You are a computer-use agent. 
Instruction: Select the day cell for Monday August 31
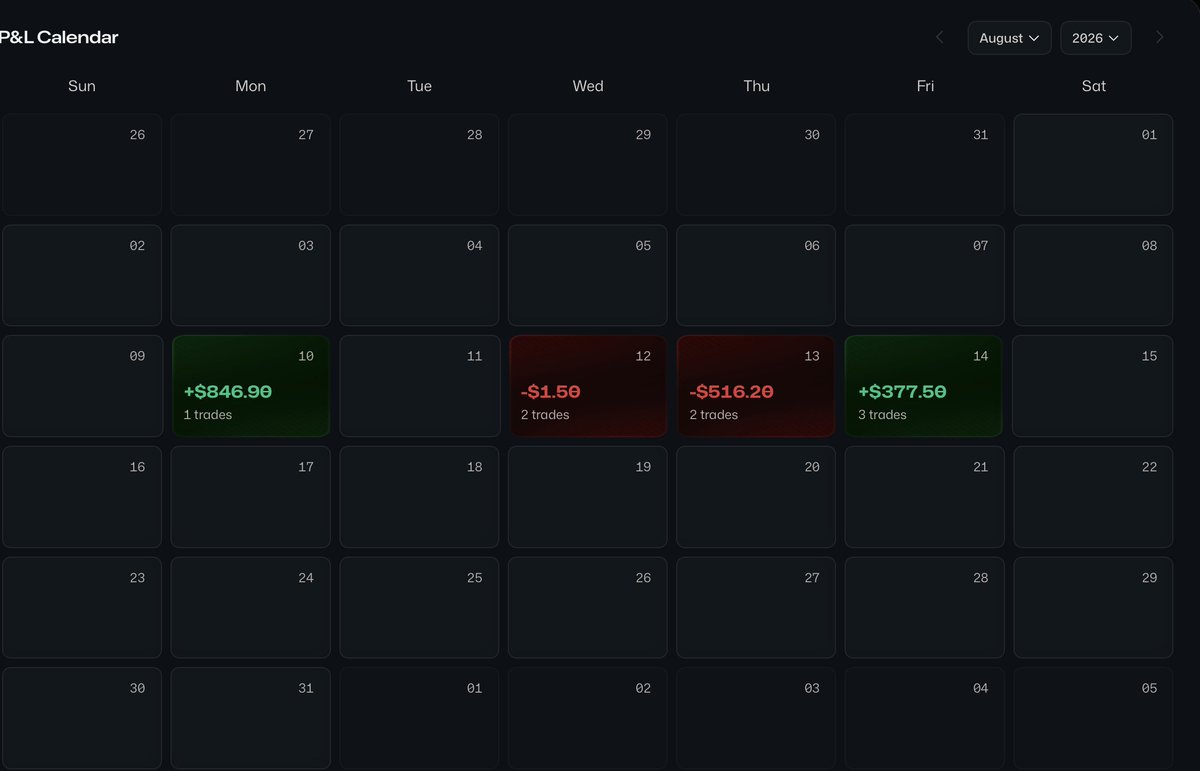coord(251,718)
